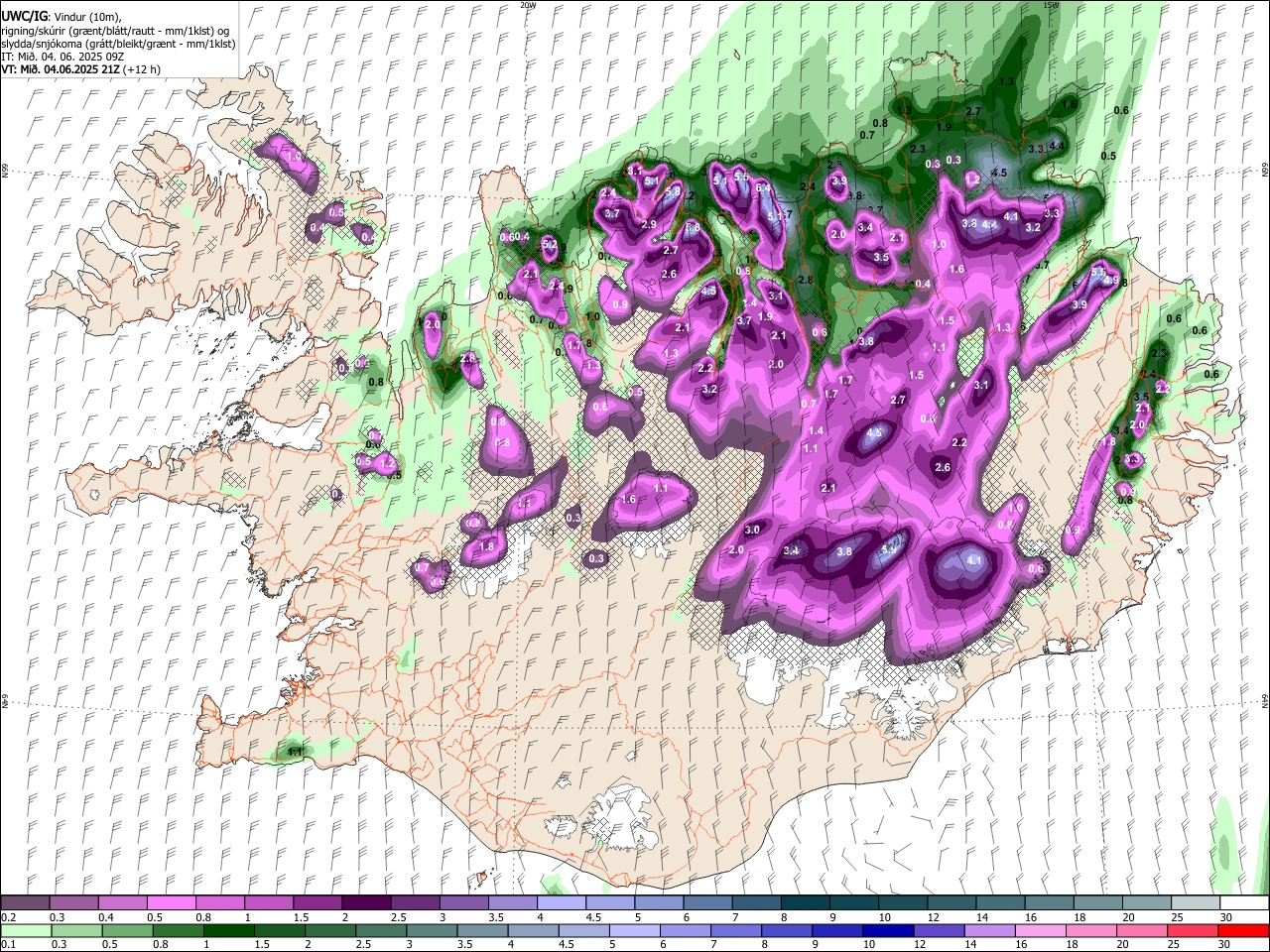The image size is (1270, 952).
Task: Click the '0.2' label on the snow scale
Action: tap(8, 917)
